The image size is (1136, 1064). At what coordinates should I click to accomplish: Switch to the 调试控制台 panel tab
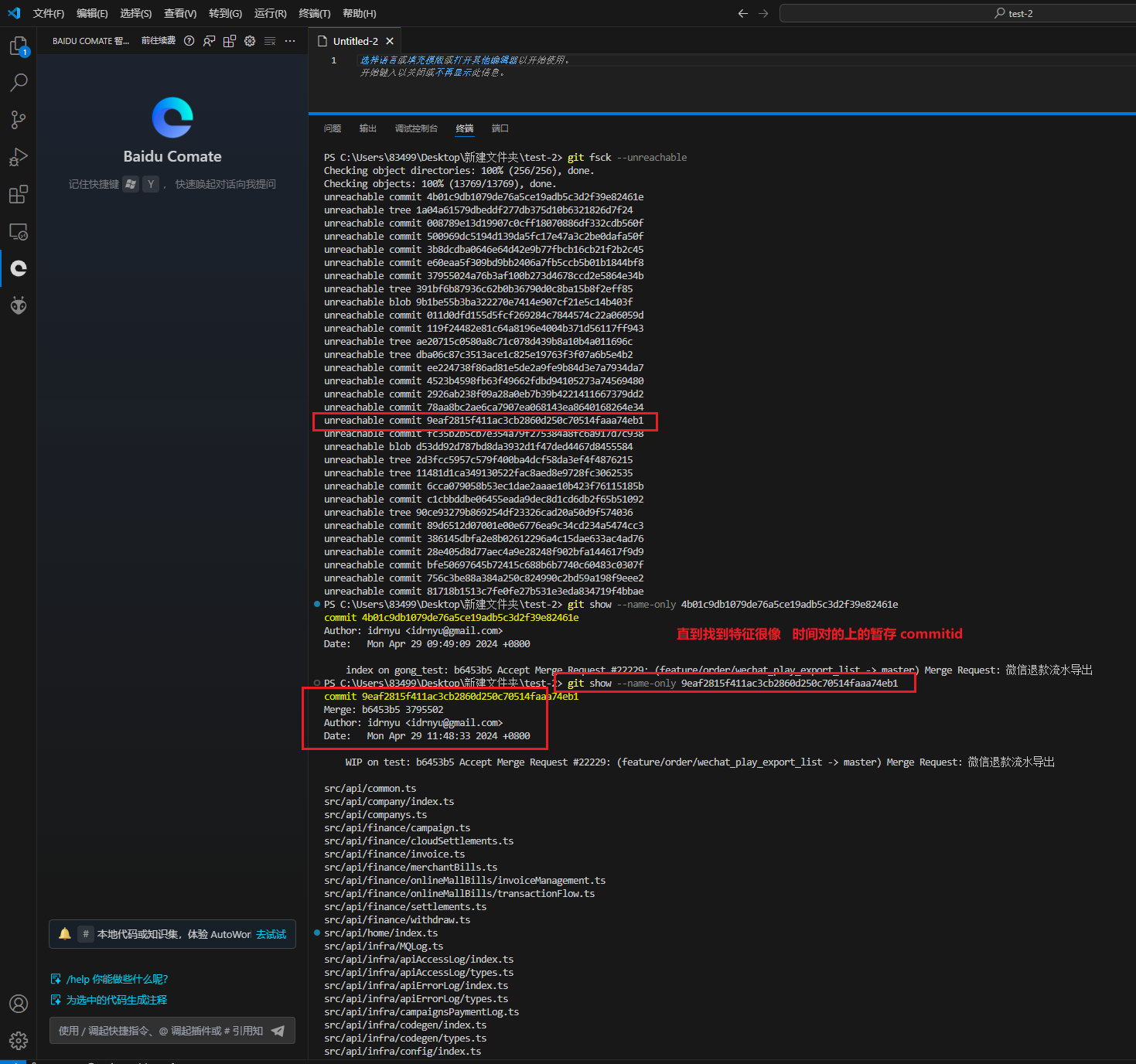[416, 128]
